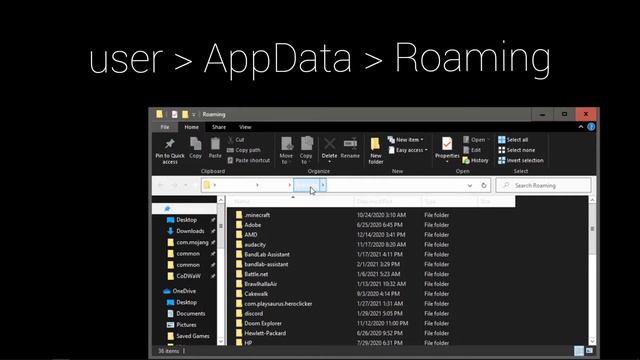Open the dropdown arrow under Delete
The image size is (640, 360).
pos(329,162)
